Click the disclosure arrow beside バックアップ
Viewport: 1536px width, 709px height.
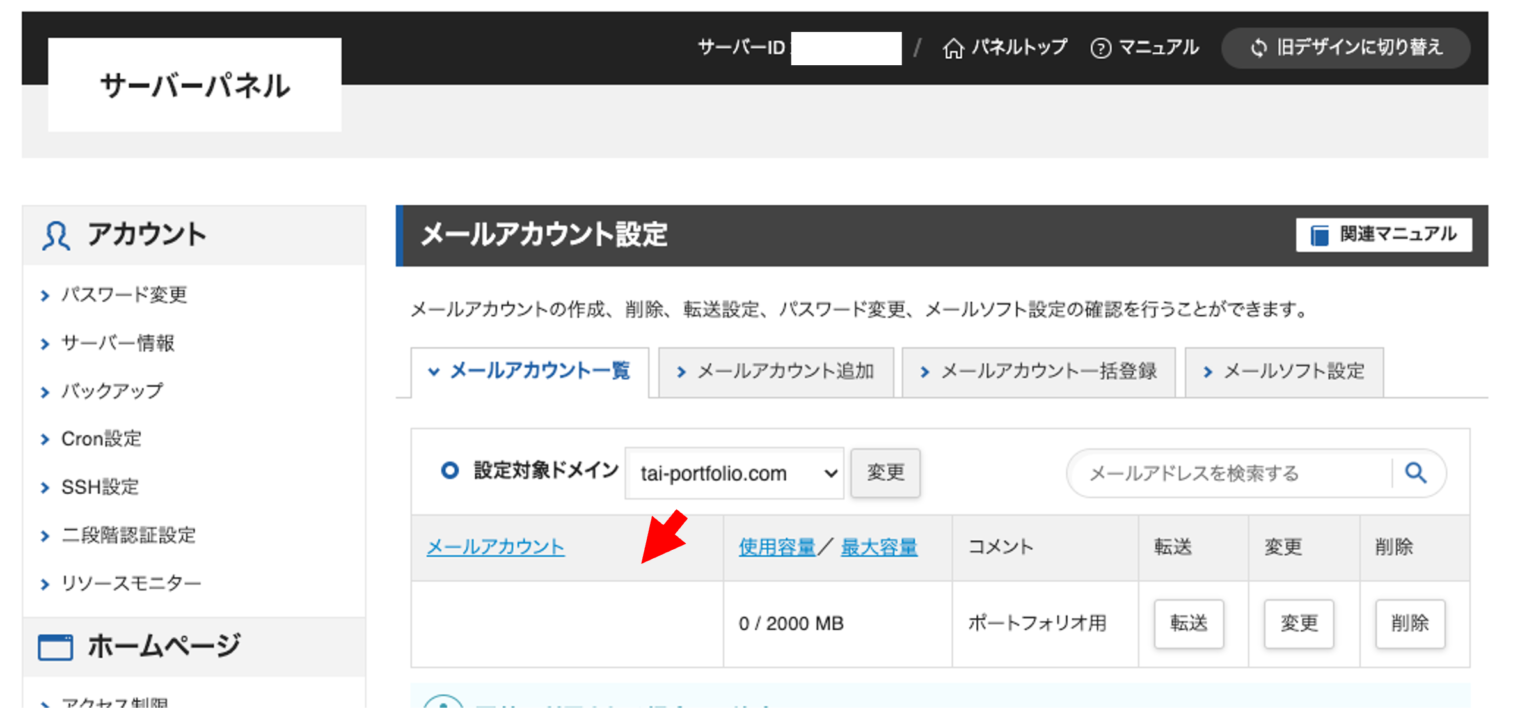pyautogui.click(x=45, y=391)
